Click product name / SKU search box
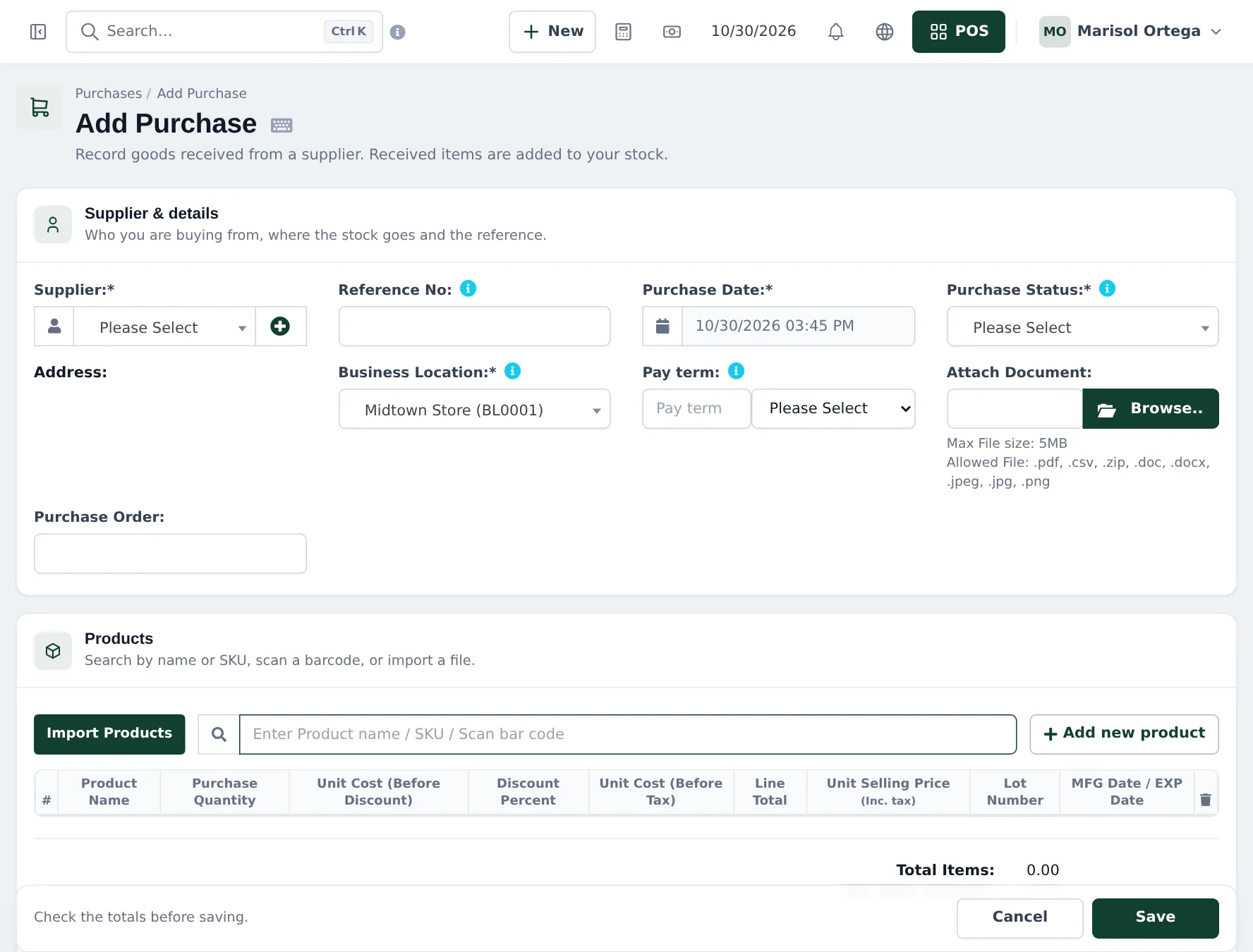This screenshot has width=1253, height=952. tap(628, 734)
